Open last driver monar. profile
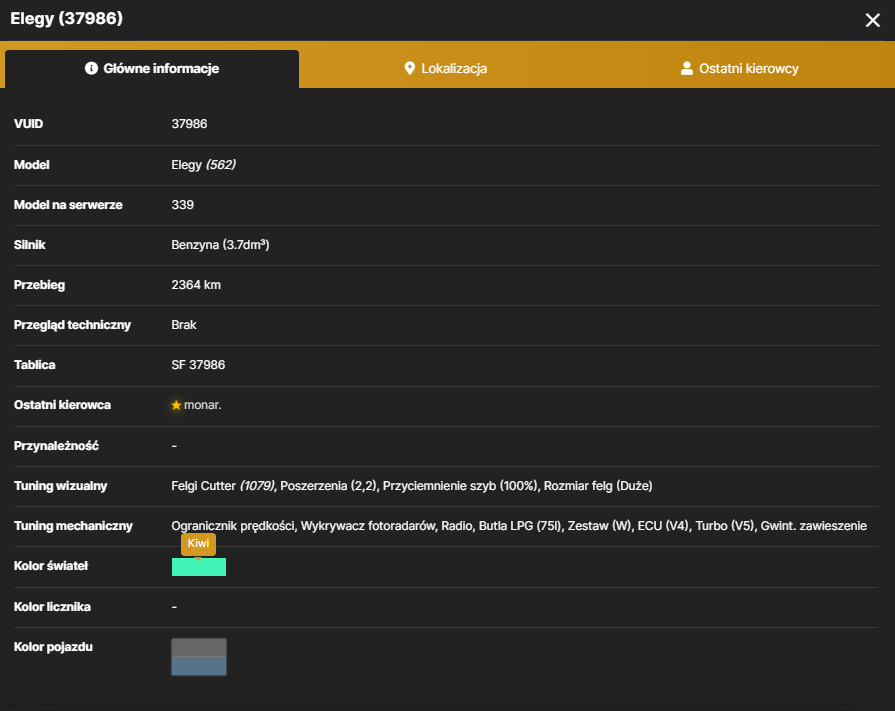This screenshot has width=895, height=711. pyautogui.click(x=203, y=405)
